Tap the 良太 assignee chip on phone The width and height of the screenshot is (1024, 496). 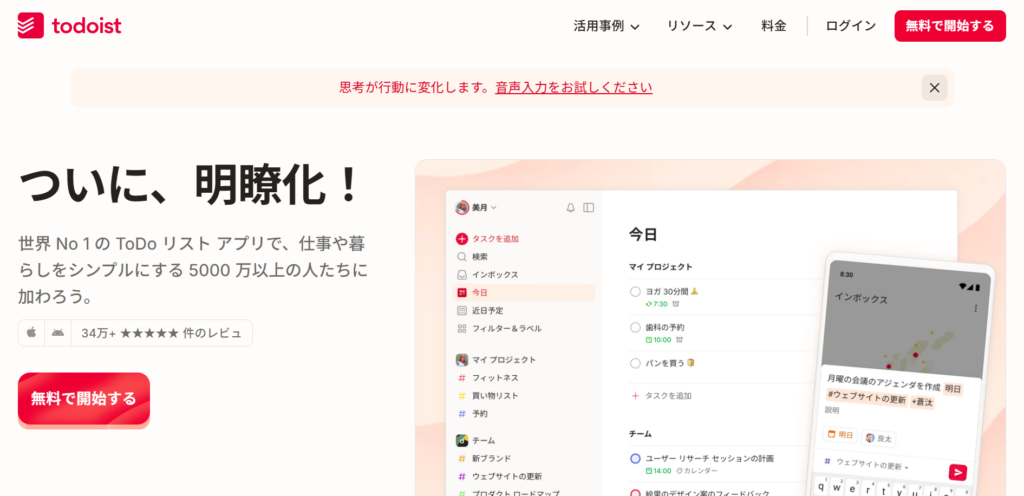point(878,438)
